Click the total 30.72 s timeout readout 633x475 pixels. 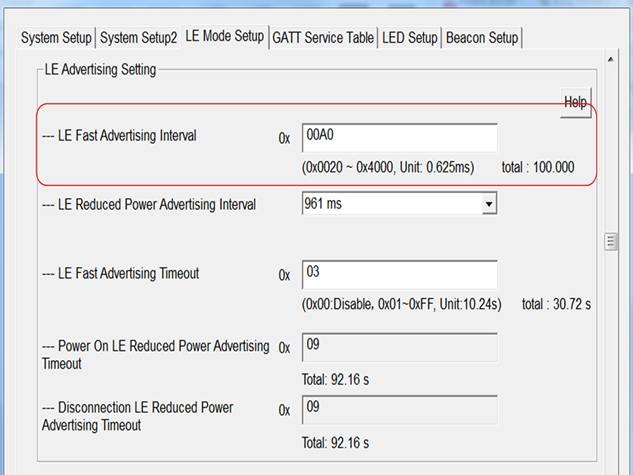point(556,304)
